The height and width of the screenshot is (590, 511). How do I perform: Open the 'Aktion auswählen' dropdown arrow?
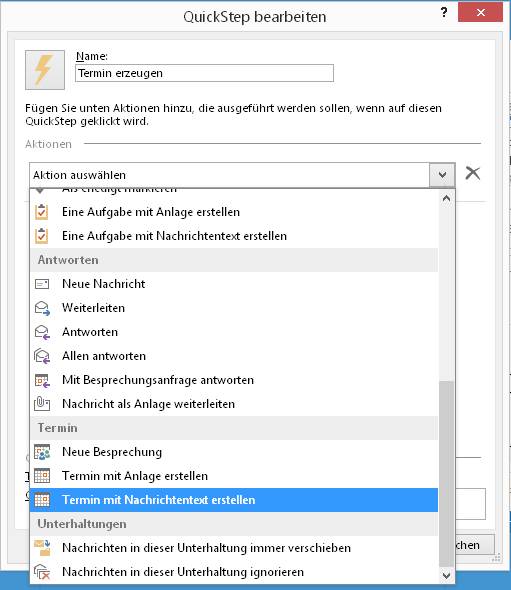[x=442, y=175]
